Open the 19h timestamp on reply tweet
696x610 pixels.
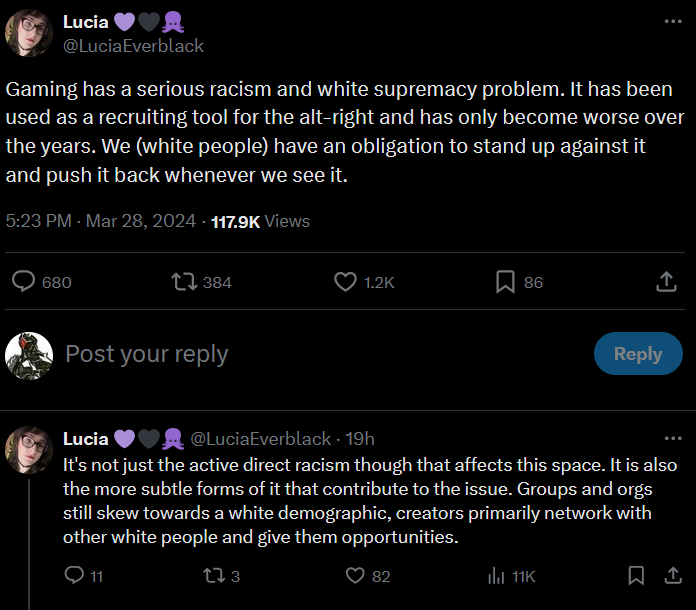[360, 439]
